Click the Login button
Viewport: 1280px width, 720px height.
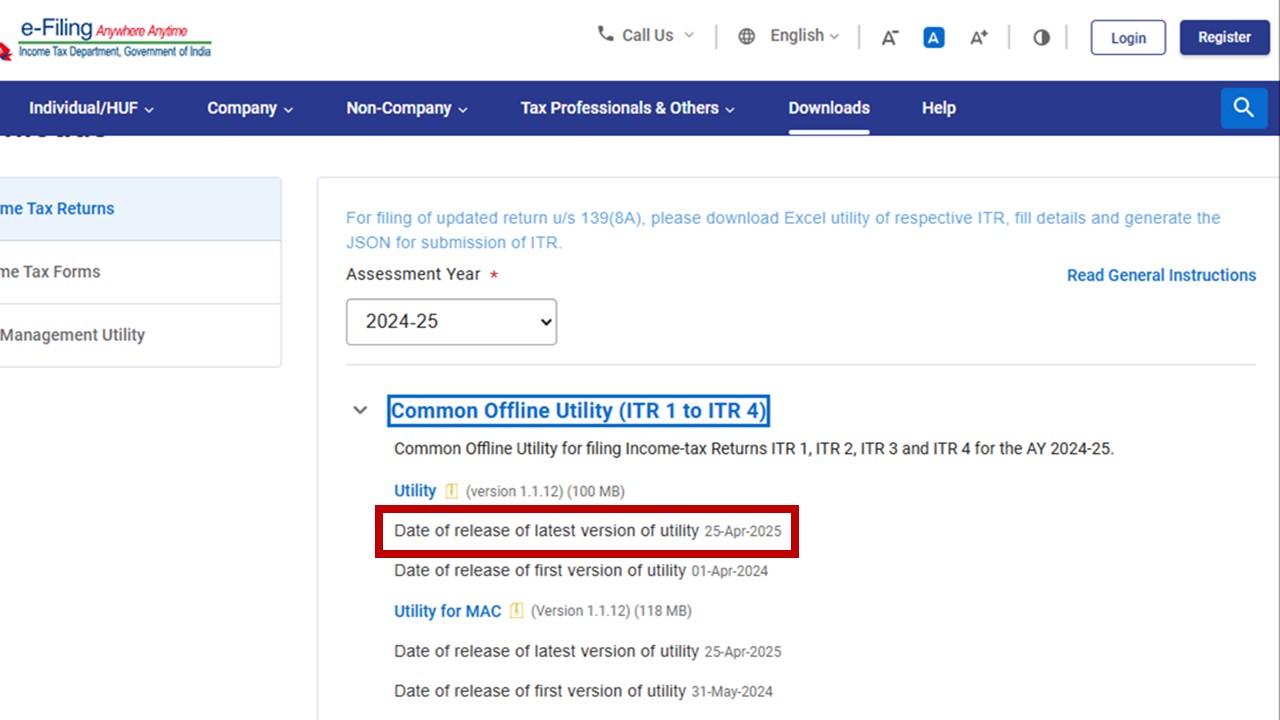[1128, 38]
